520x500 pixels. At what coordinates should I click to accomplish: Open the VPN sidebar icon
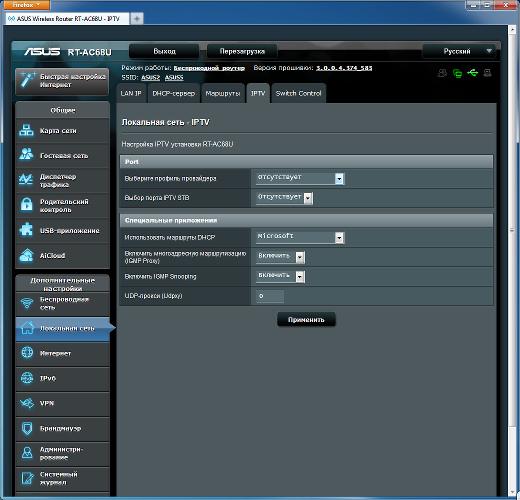[27, 403]
